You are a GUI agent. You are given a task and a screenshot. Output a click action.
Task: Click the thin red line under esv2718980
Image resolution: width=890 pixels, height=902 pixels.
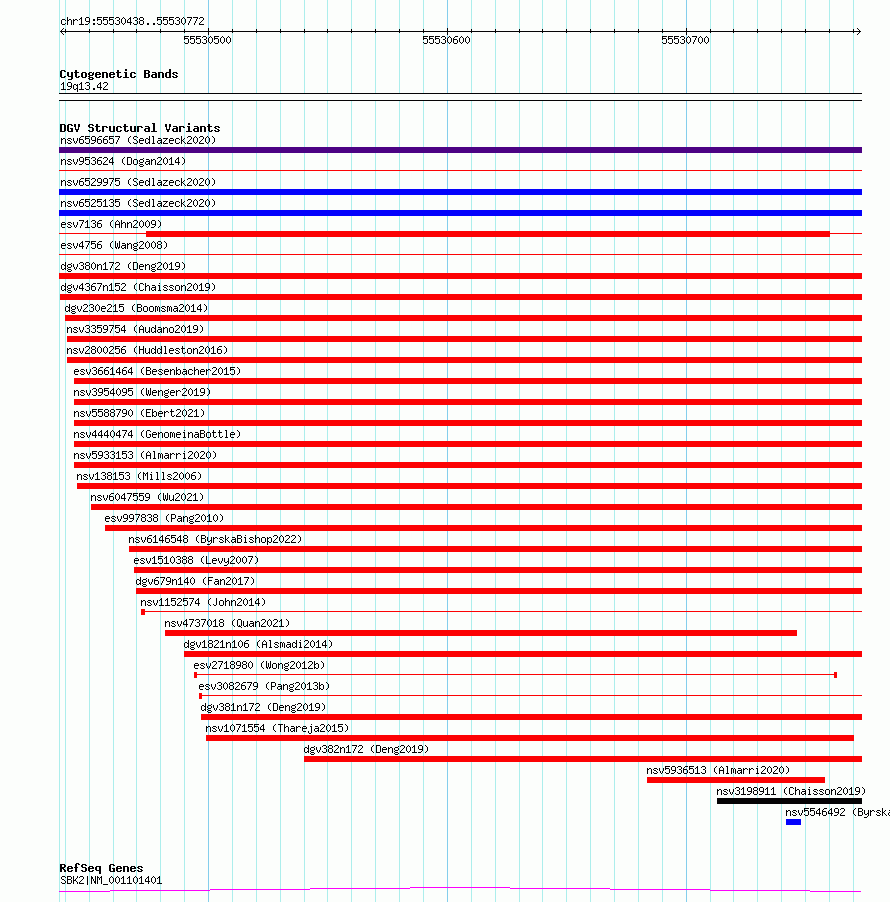pyautogui.click(x=515, y=675)
